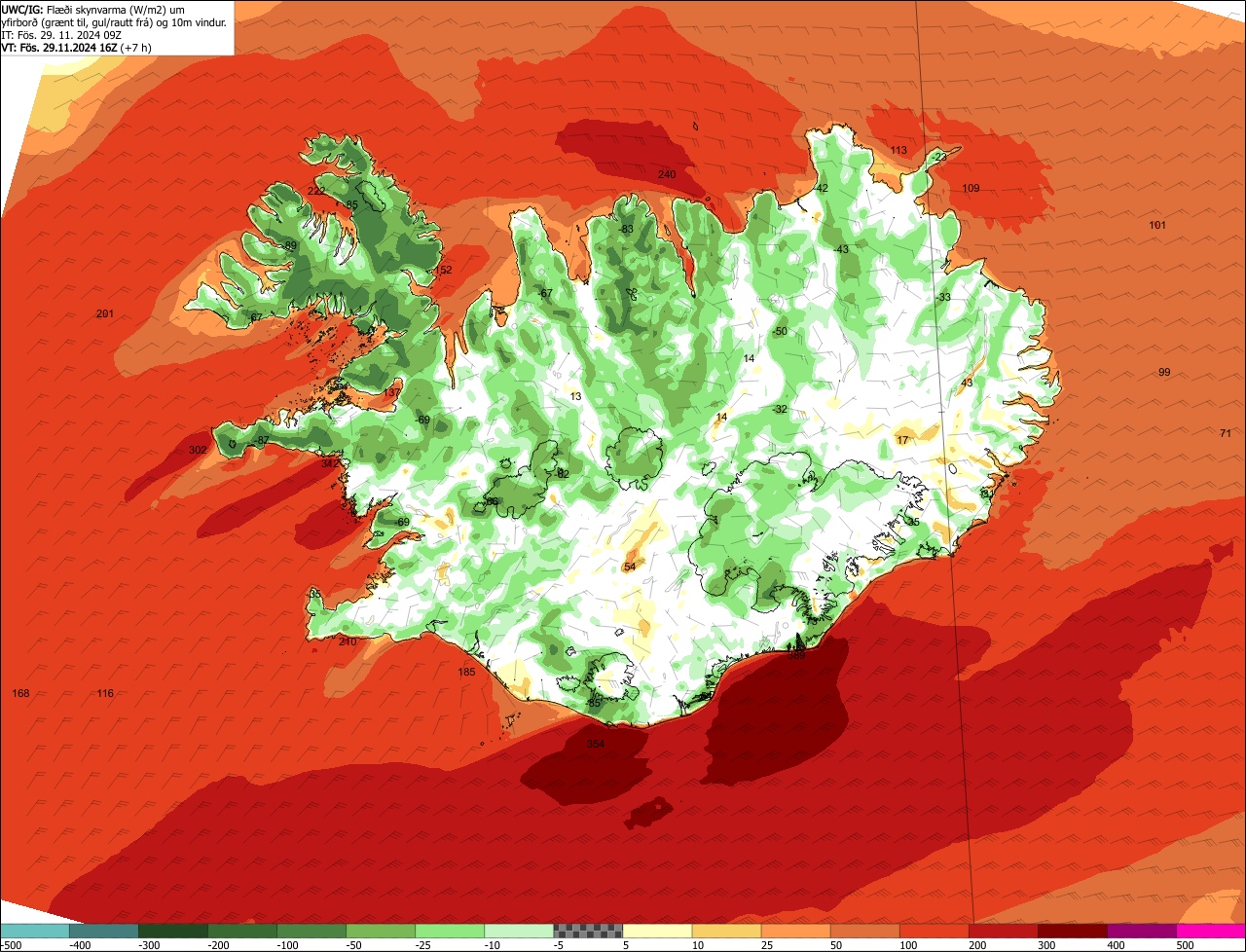
Task: Pick the -200 to -100 green legend swatch
Action: tap(241, 931)
